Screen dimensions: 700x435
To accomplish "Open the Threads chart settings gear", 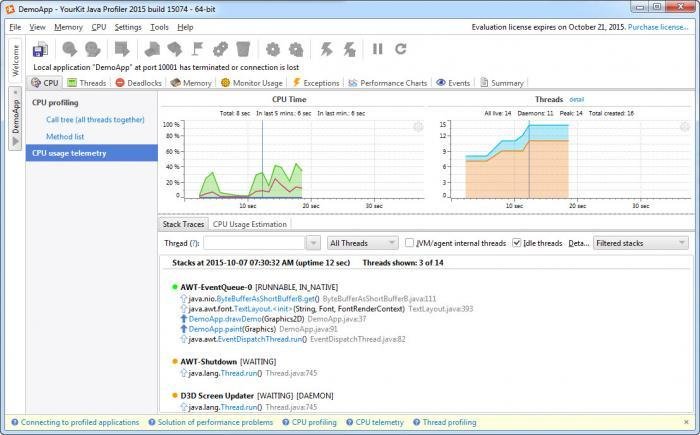I will point(684,127).
